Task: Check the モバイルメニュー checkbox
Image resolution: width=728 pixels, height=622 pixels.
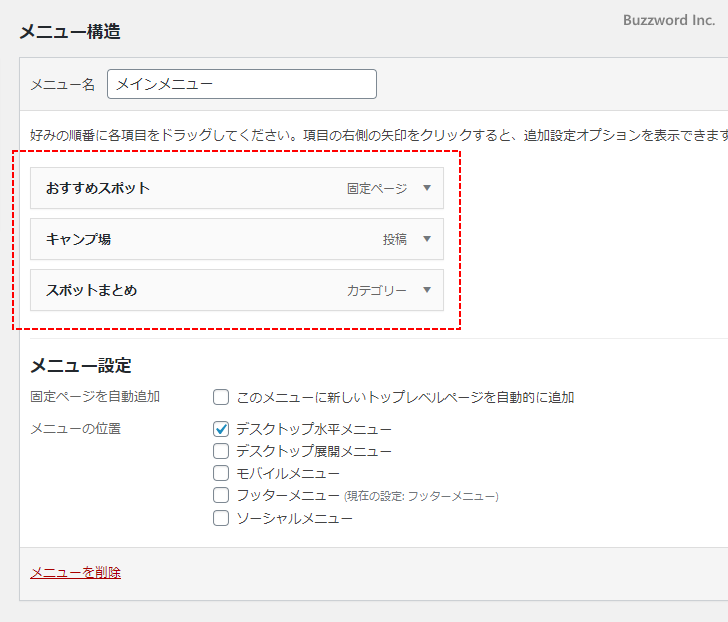Action: tap(221, 473)
